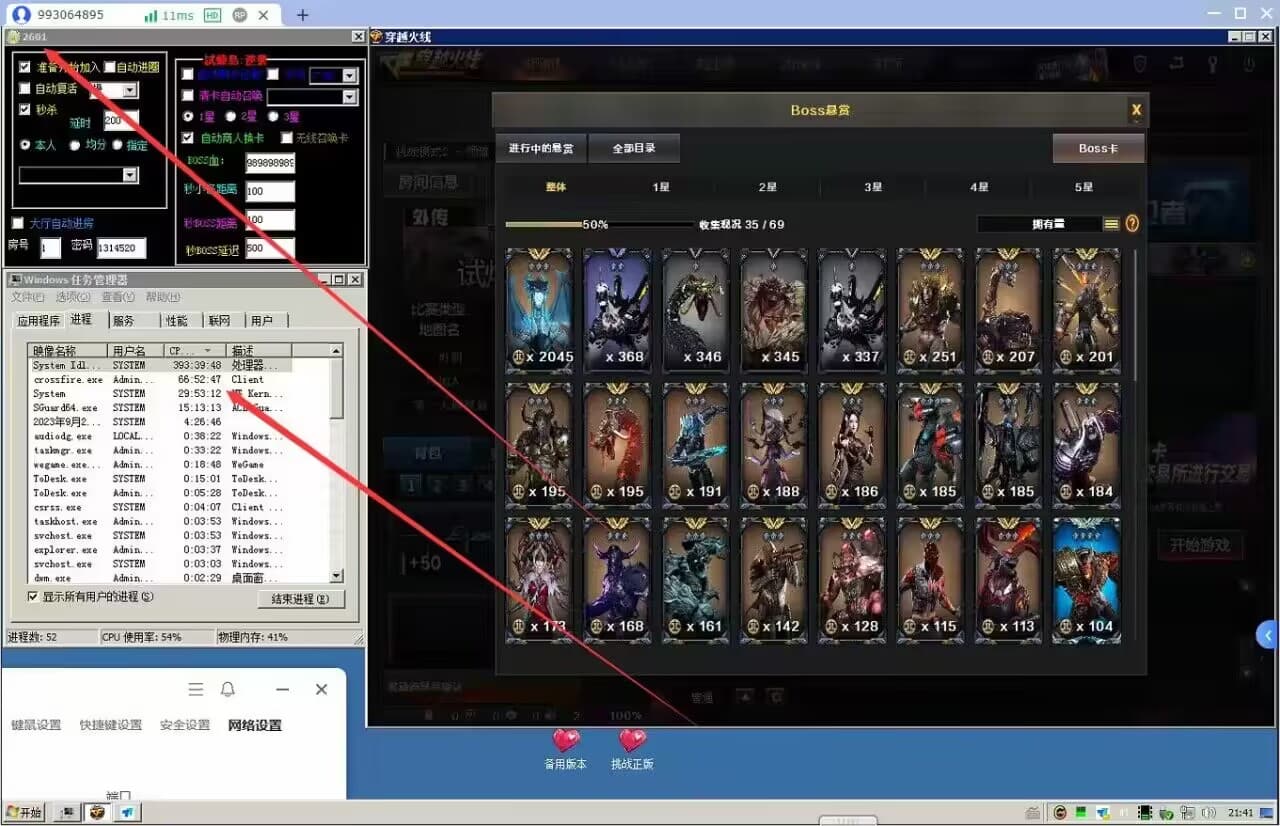1280x826 pixels.
Task: Click the Task Manager list scroll-down arrow
Action: click(336, 576)
